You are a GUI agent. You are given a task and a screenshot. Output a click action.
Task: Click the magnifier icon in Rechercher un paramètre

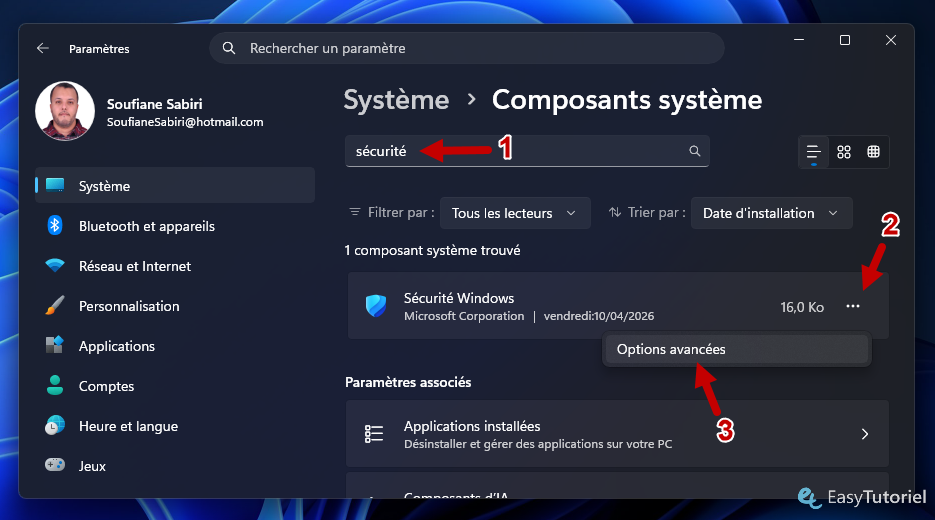point(229,48)
